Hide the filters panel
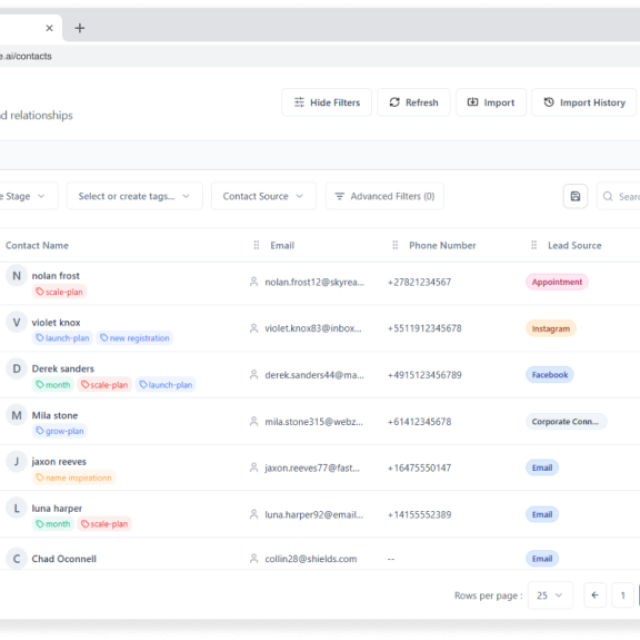This screenshot has height=640, width=640. (x=326, y=102)
